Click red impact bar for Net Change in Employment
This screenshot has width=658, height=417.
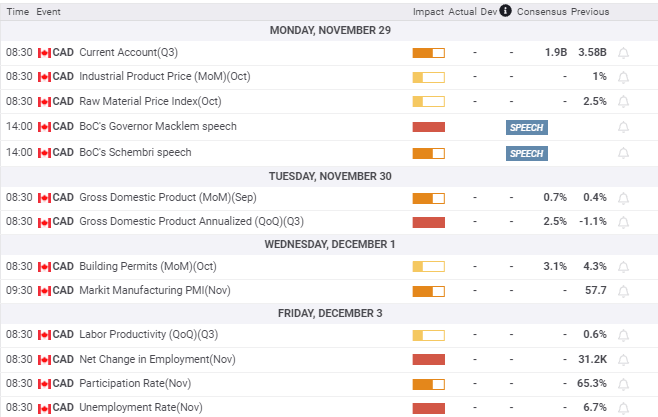[428, 360]
